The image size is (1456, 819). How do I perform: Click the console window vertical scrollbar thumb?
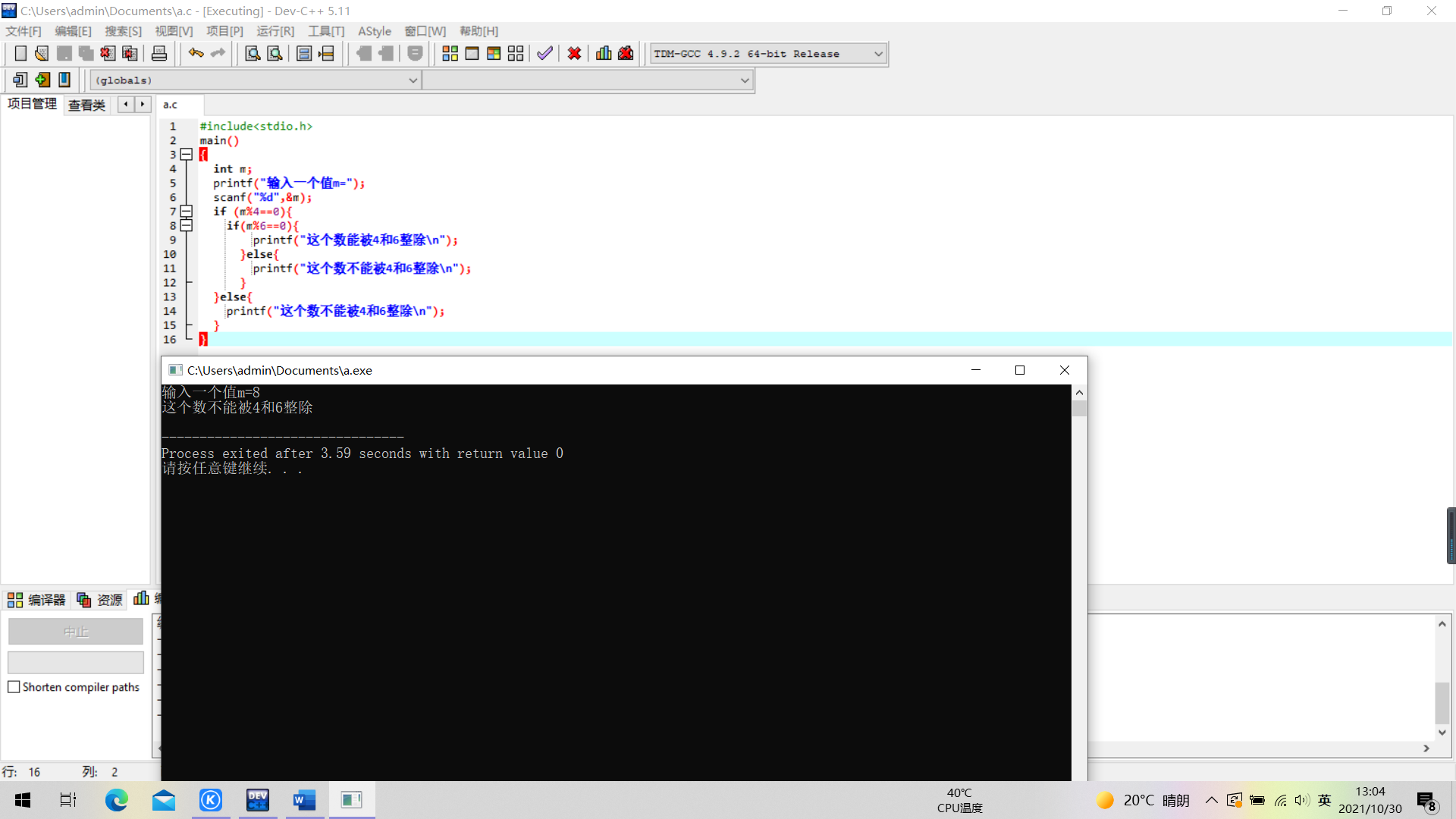coord(1079,409)
